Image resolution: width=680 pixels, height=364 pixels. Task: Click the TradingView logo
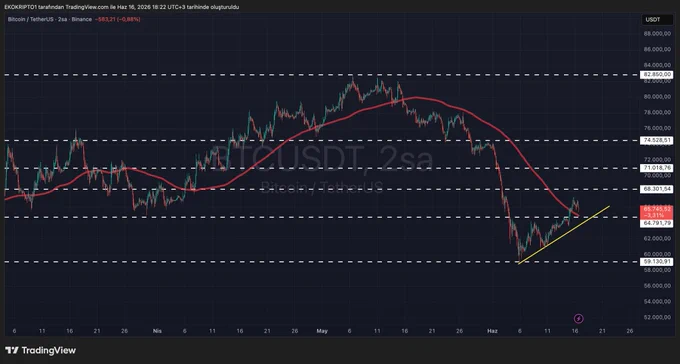(x=40, y=350)
